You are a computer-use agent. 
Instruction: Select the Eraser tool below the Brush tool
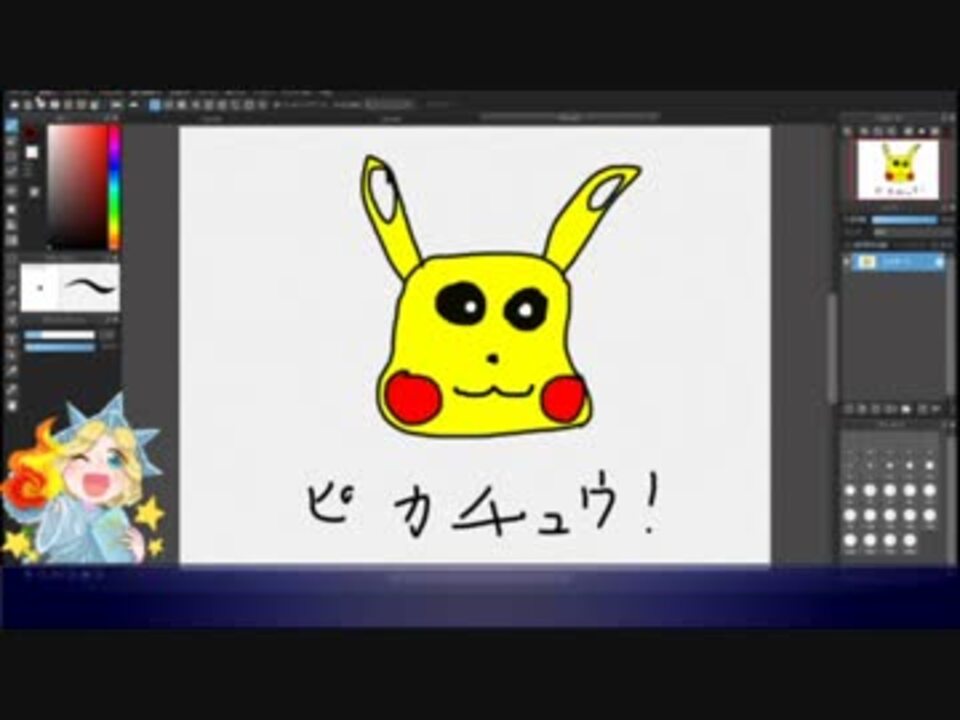(12, 141)
